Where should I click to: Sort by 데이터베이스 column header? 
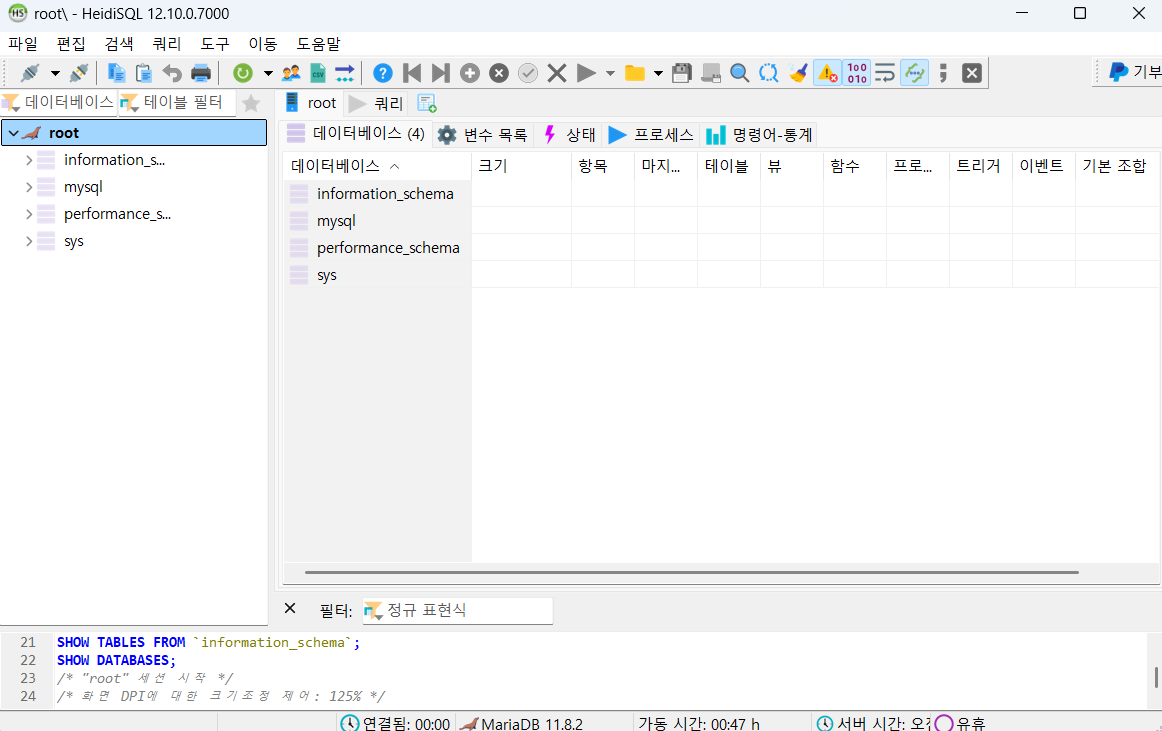377,166
